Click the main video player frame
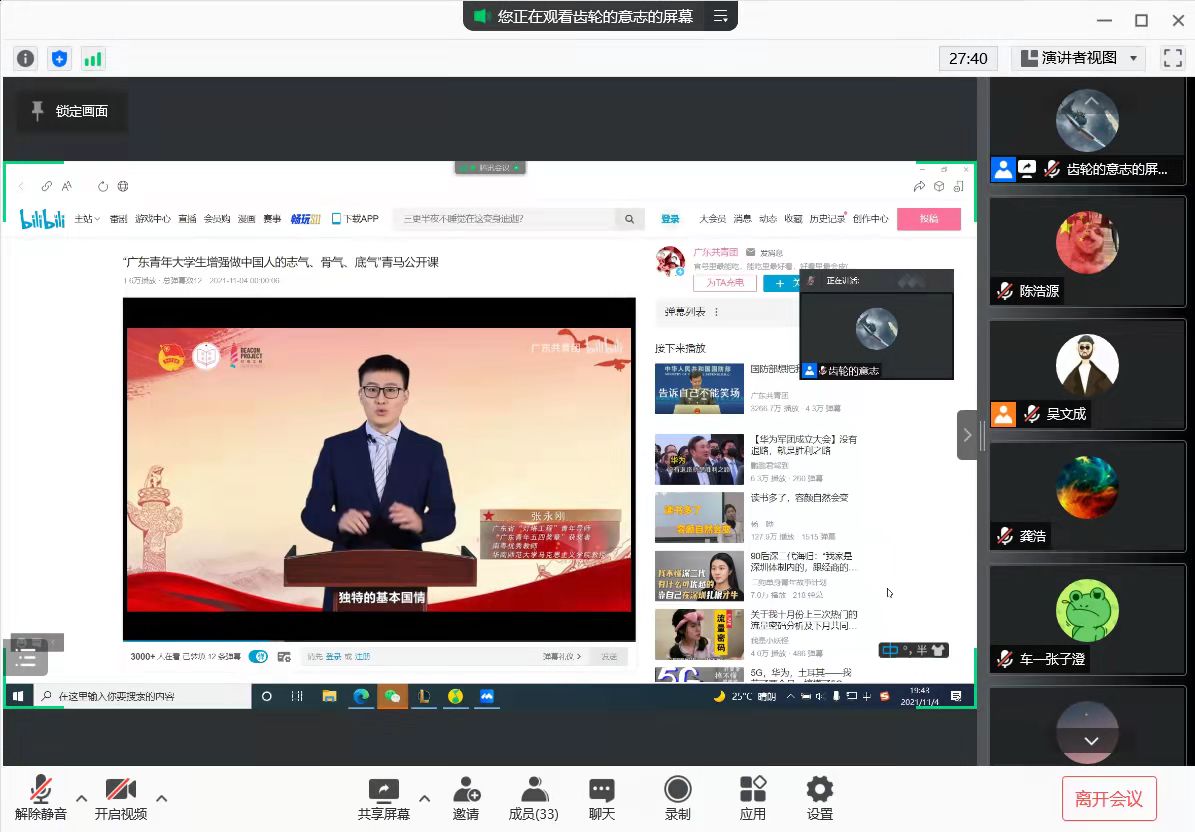 (x=379, y=469)
